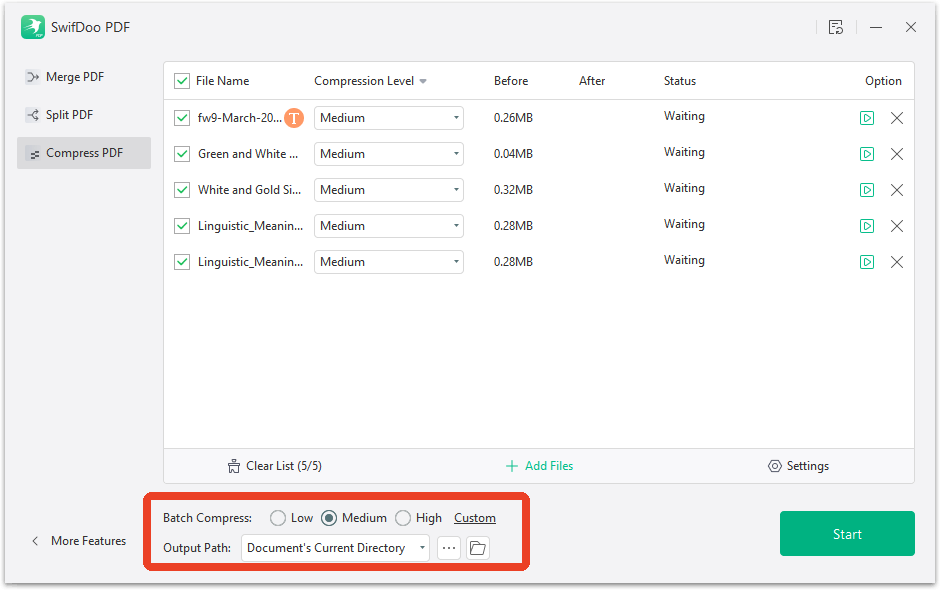Open compression Settings with gear icon
Screen dimensions: 940x590
point(799,466)
